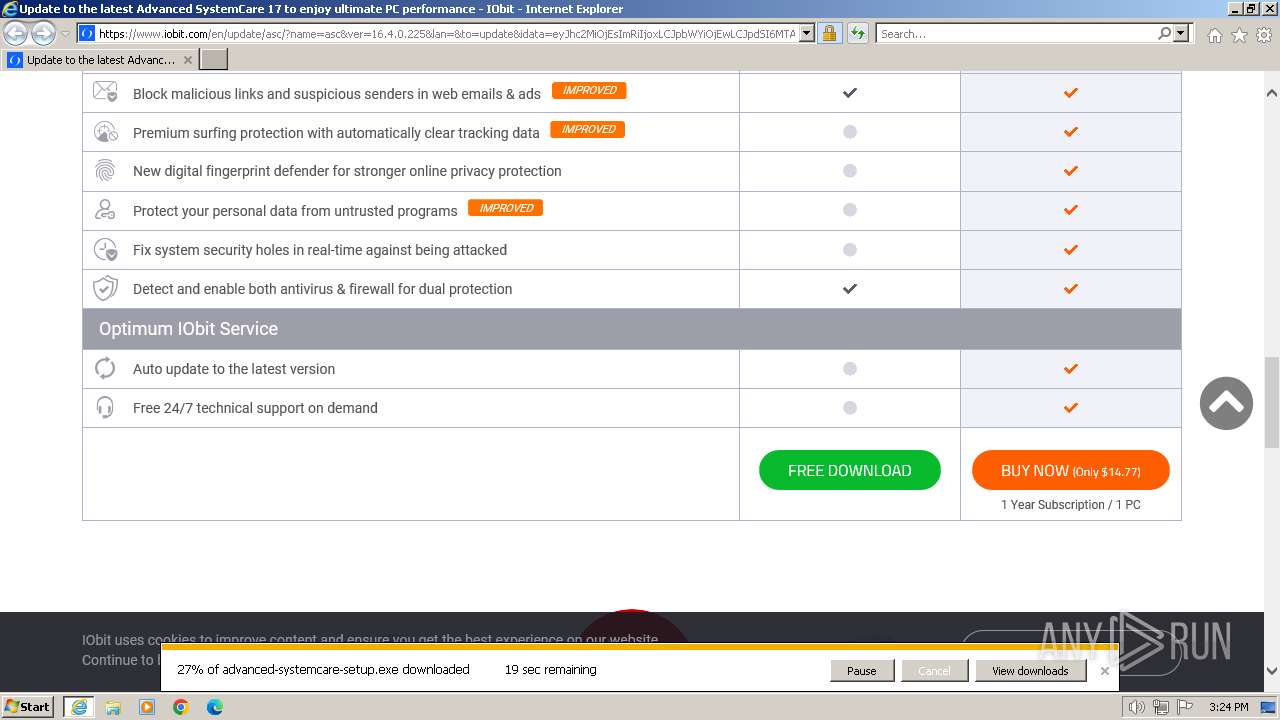Launch Google Chrome from taskbar

pyautogui.click(x=181, y=707)
